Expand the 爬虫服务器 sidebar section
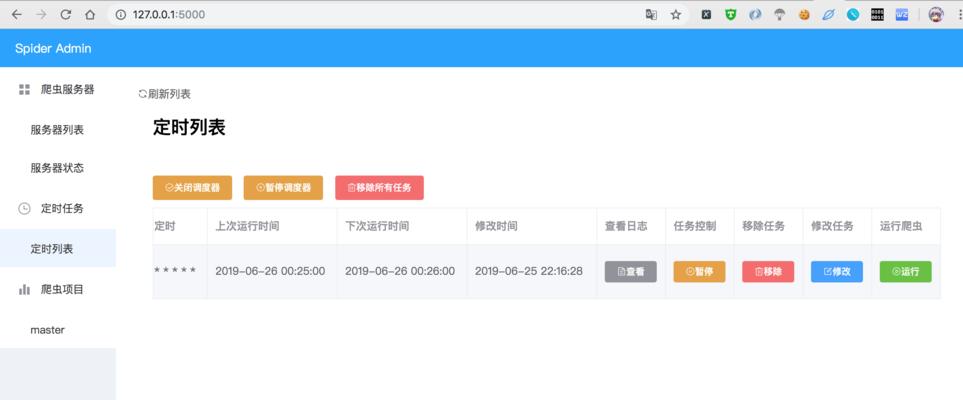This screenshot has height=400, width=963. coord(58,90)
